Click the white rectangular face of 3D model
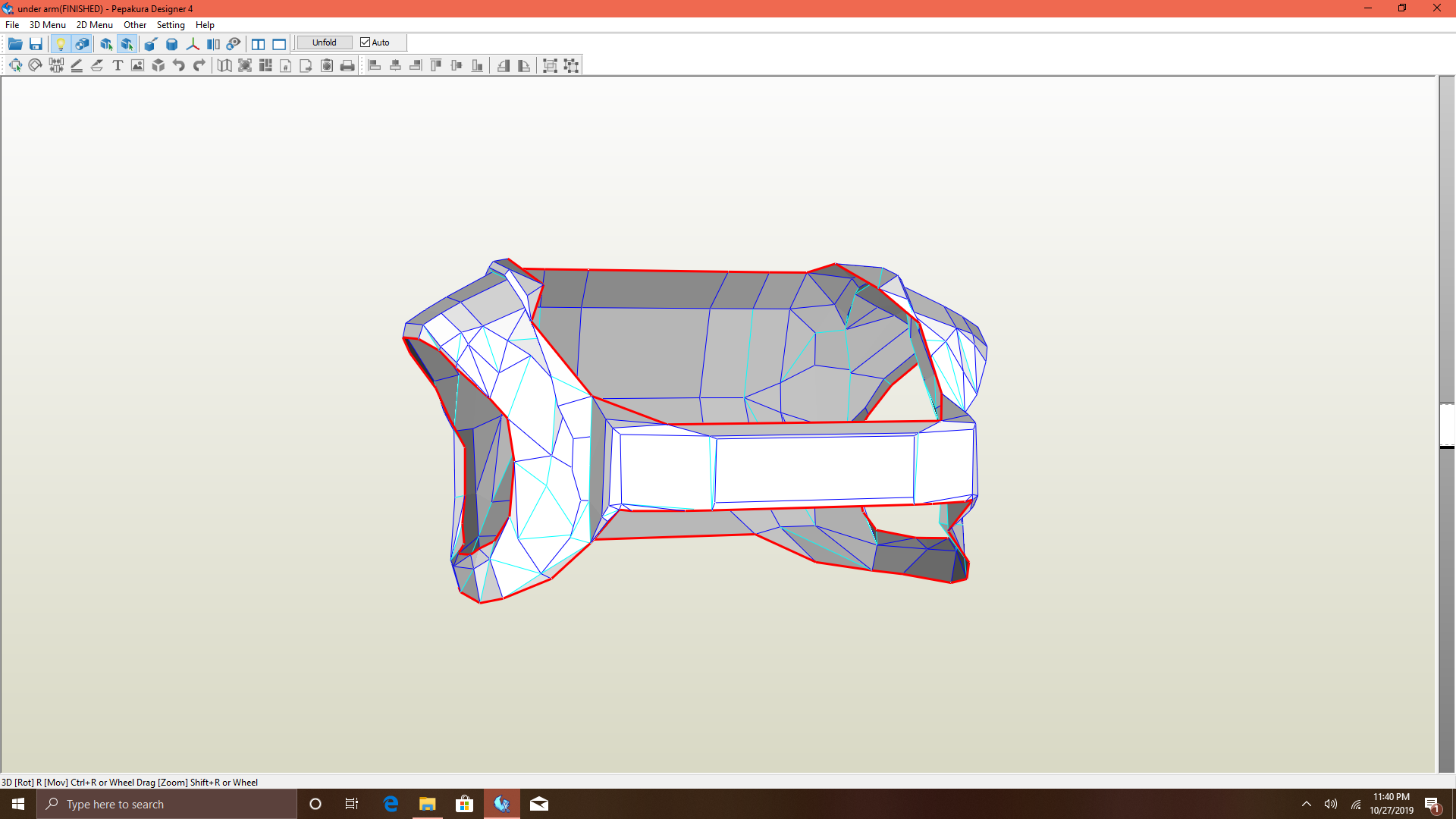The width and height of the screenshot is (1456, 819). tap(814, 469)
